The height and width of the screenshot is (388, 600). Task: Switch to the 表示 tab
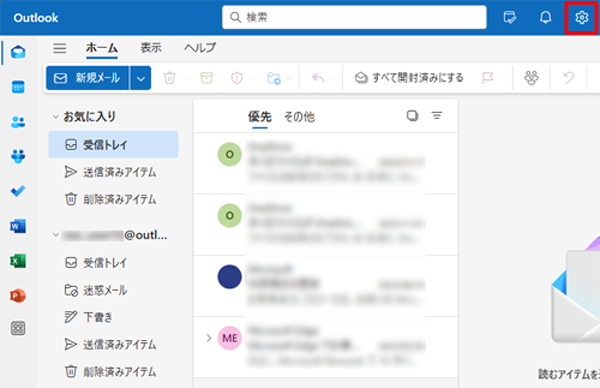point(151,48)
